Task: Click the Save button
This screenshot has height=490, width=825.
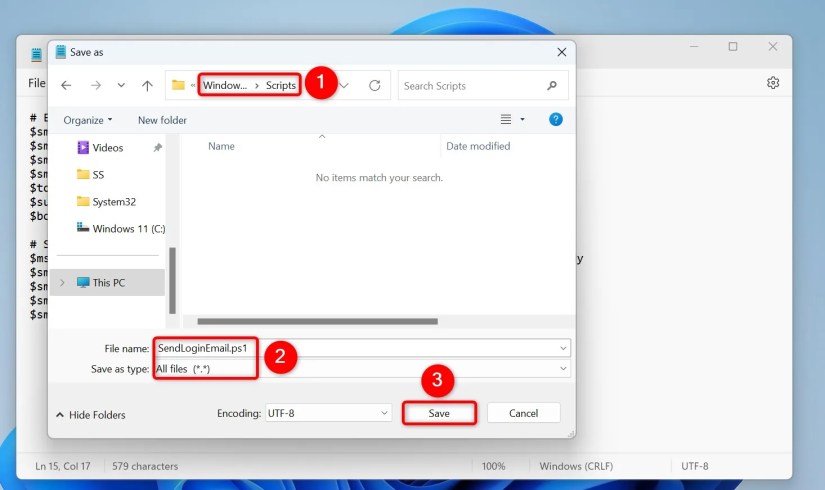Action: click(439, 413)
